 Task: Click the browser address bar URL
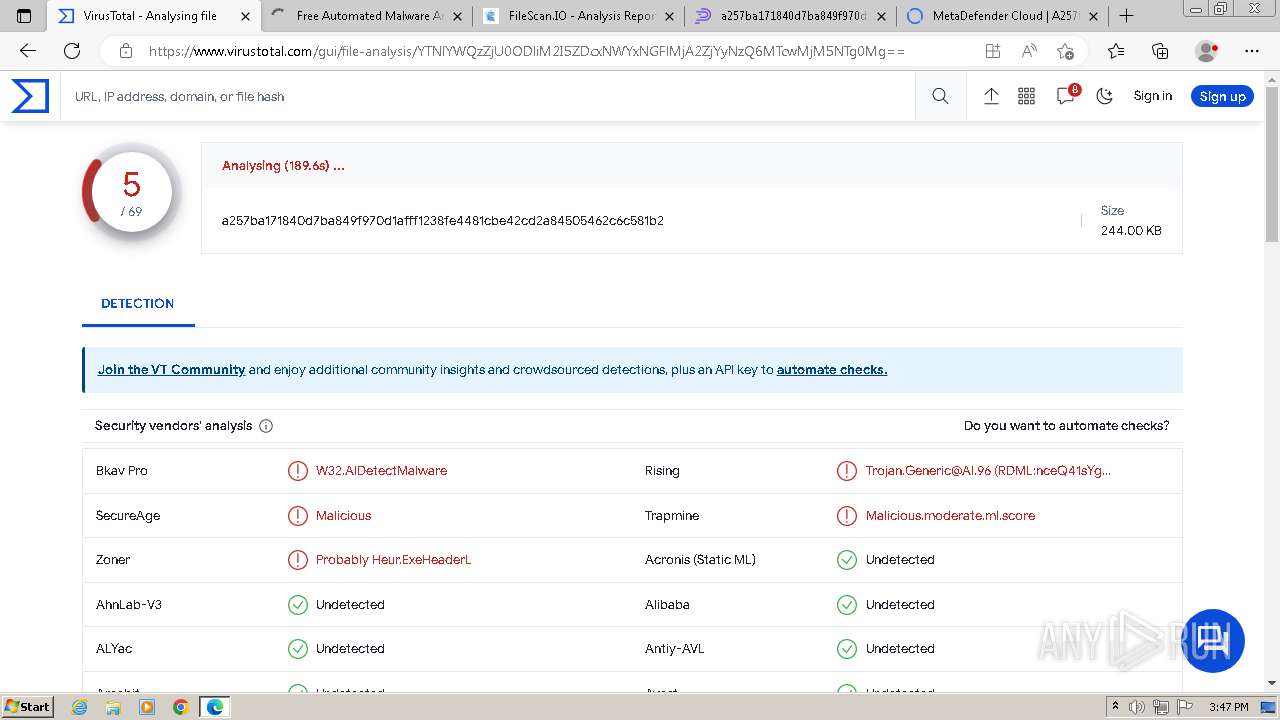(x=526, y=51)
